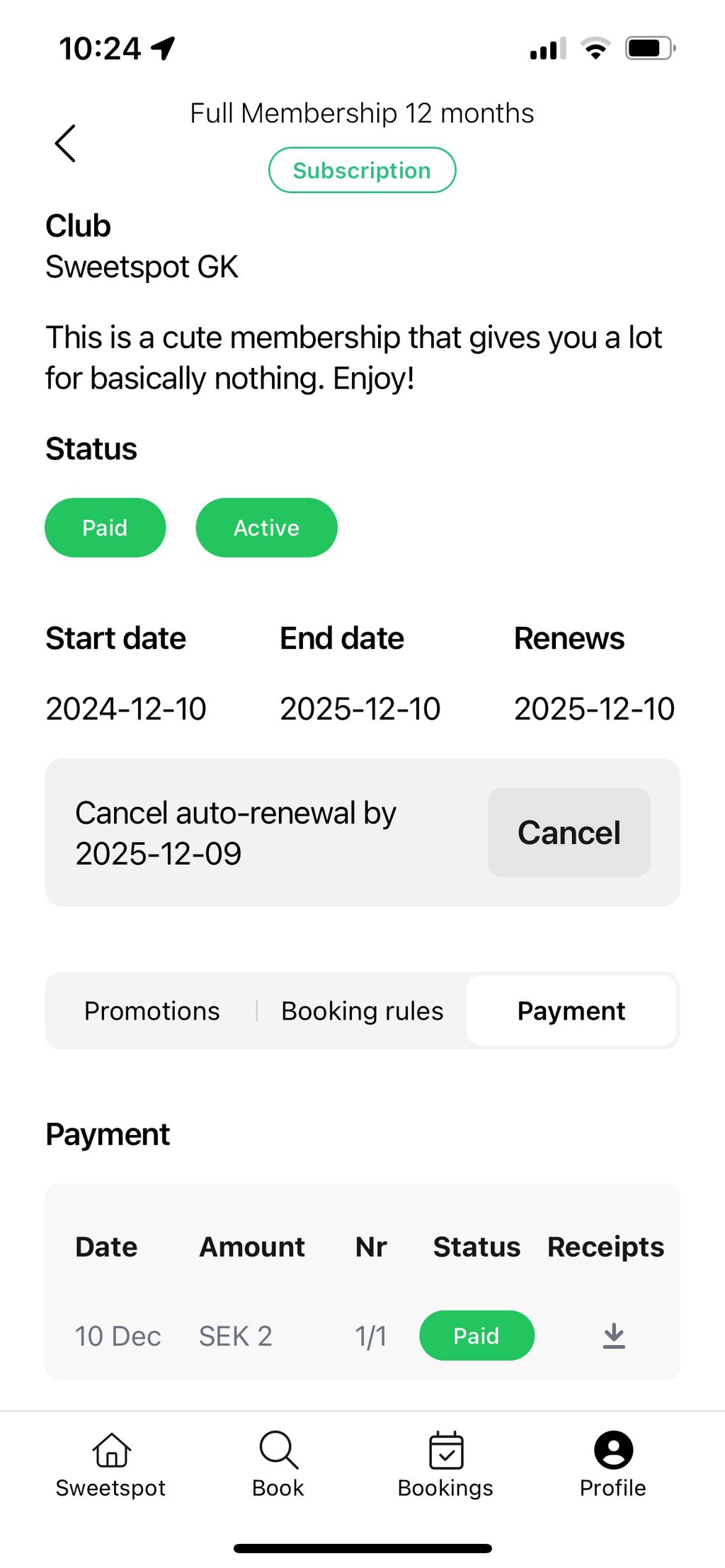Tap the Subscription badge
The height and width of the screenshot is (1568, 725).
click(x=362, y=170)
